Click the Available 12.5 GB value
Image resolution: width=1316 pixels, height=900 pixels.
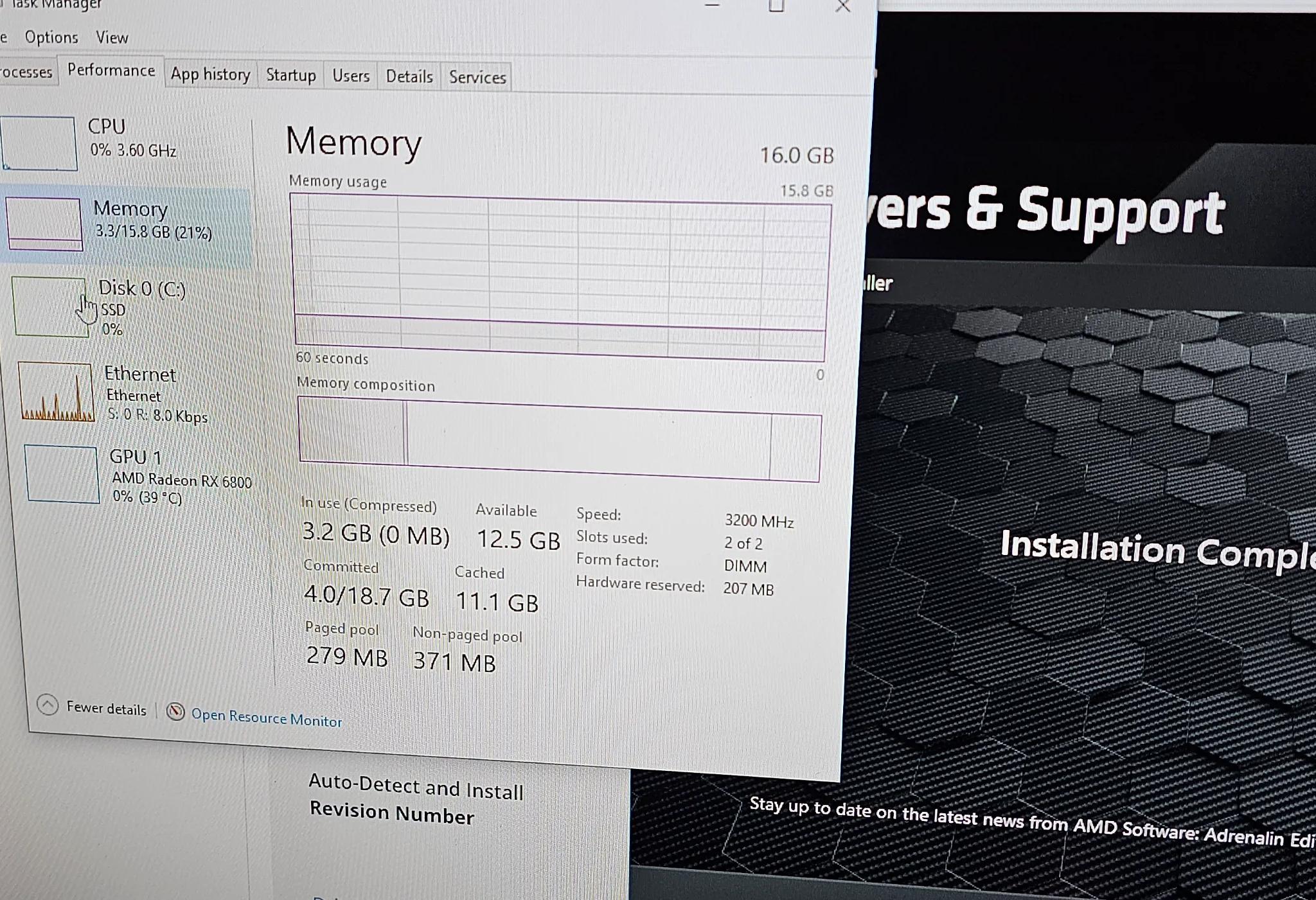point(519,540)
